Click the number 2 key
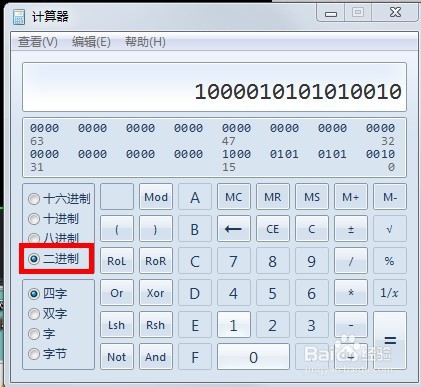The image size is (421, 387). [273, 325]
